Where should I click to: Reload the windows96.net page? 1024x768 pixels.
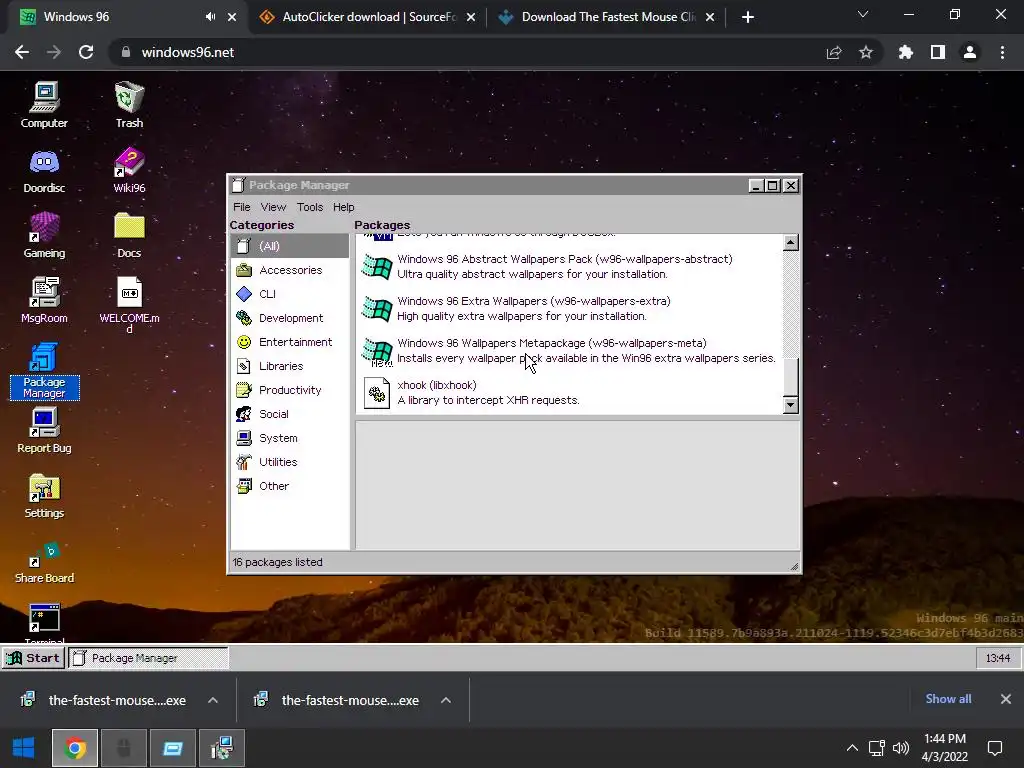[86, 52]
